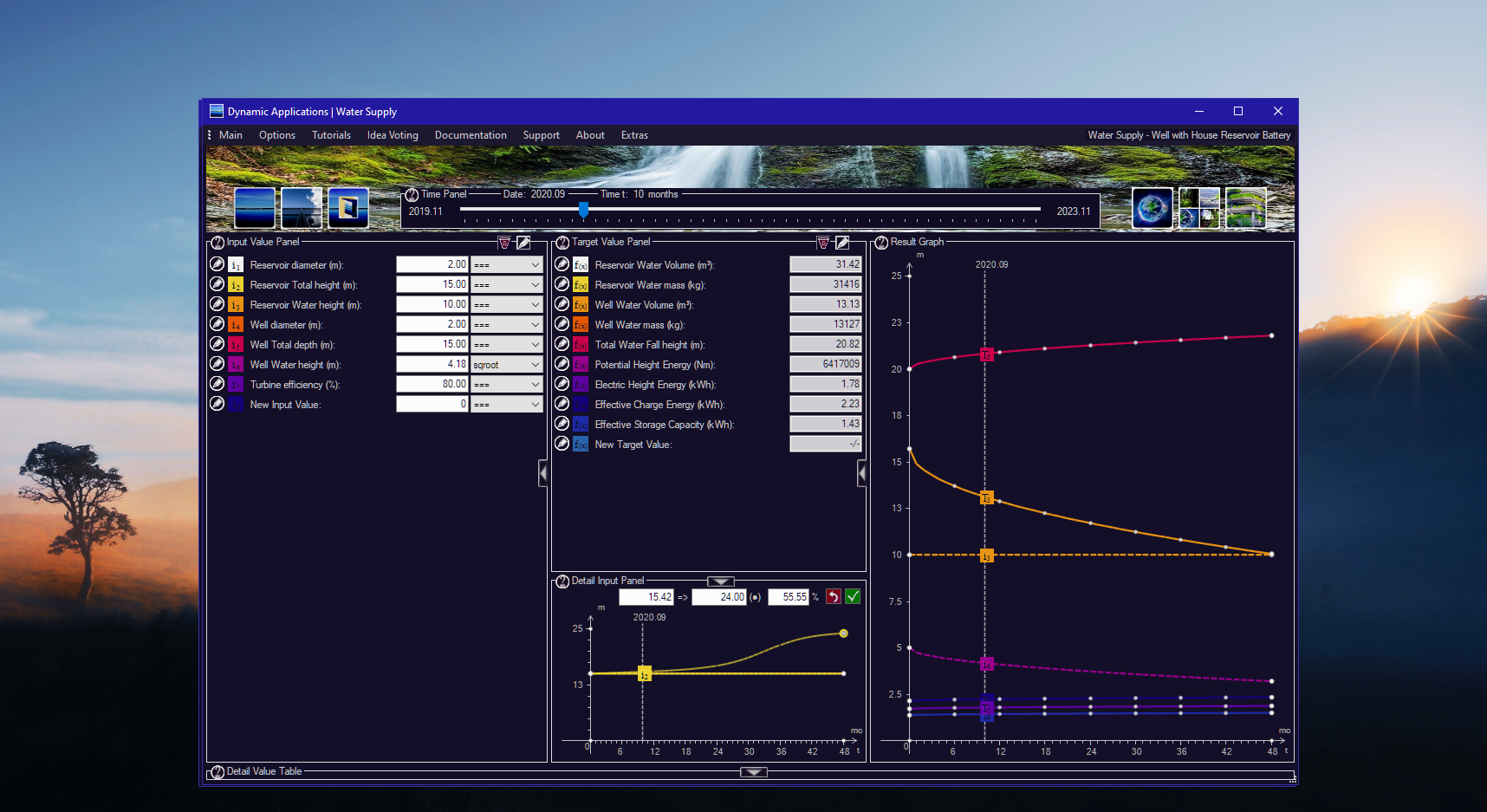Collapse Input Value Panel with side arrow
This screenshot has height=812, width=1487.
coord(543,473)
